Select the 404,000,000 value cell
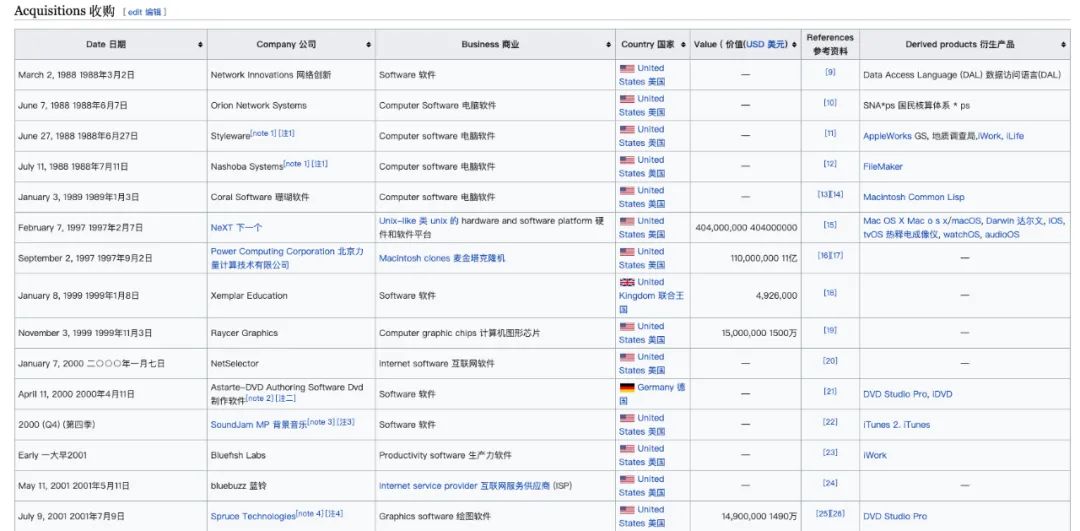This screenshot has width=1080, height=531. pos(746,228)
